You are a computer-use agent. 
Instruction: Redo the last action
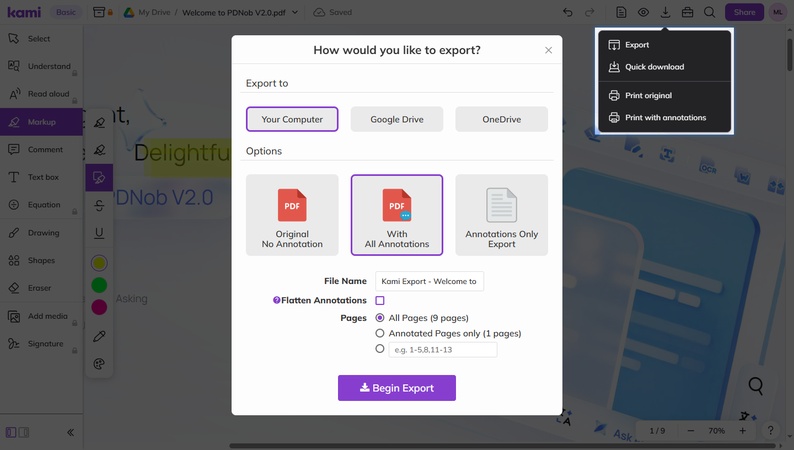point(589,12)
